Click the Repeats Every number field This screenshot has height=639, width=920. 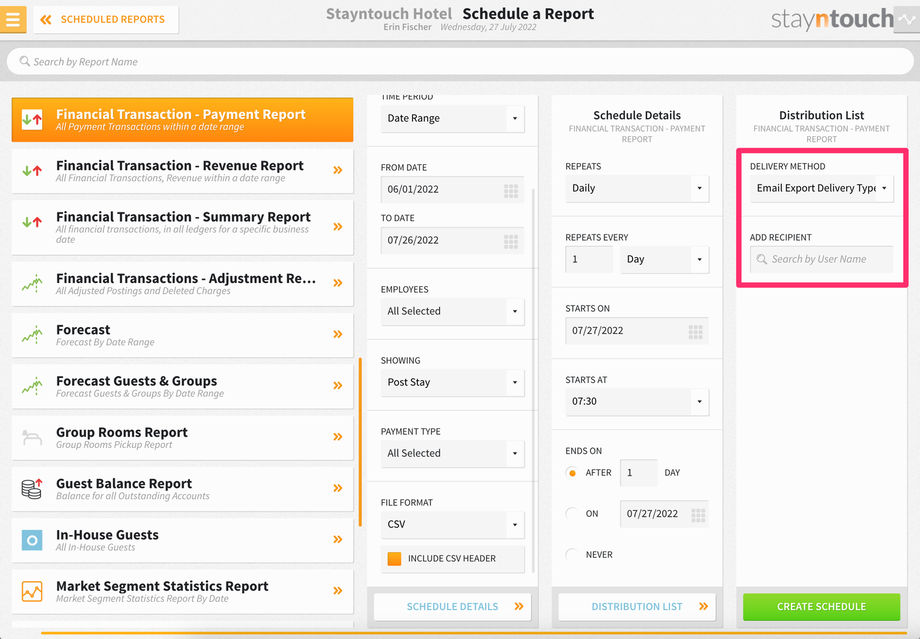click(589, 259)
